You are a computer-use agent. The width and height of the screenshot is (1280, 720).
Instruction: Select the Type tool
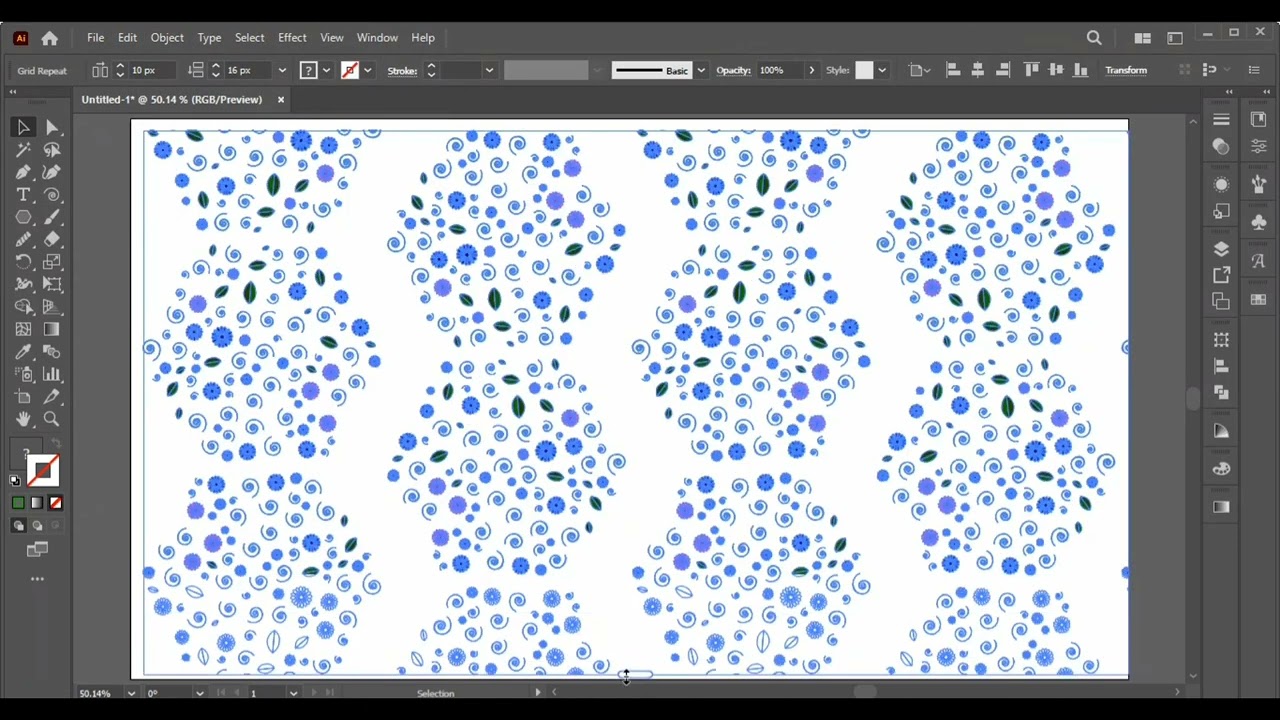click(23, 195)
